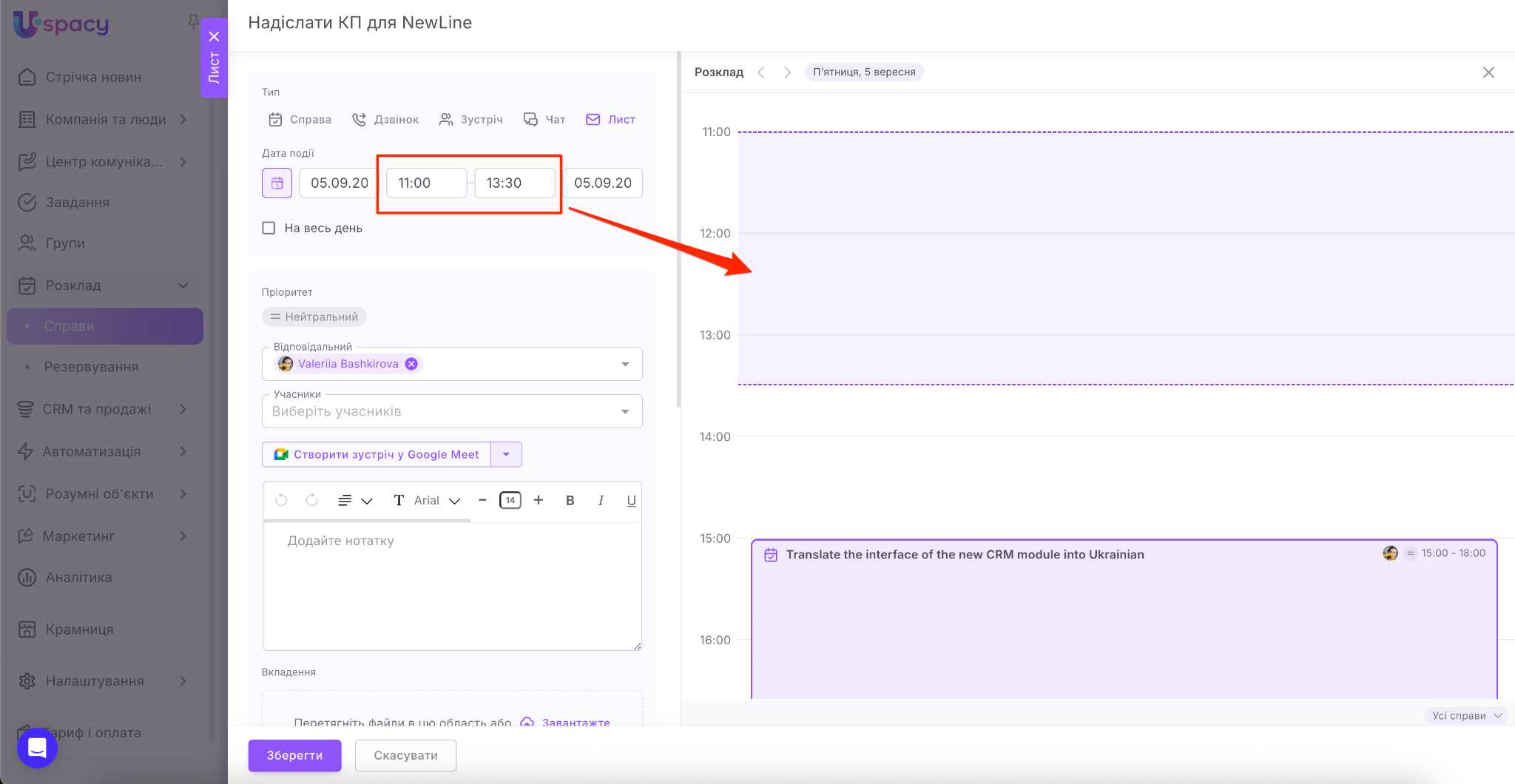Remove Valeriia Bashkirova from responsible field
The width and height of the screenshot is (1515, 784).
coord(412,364)
